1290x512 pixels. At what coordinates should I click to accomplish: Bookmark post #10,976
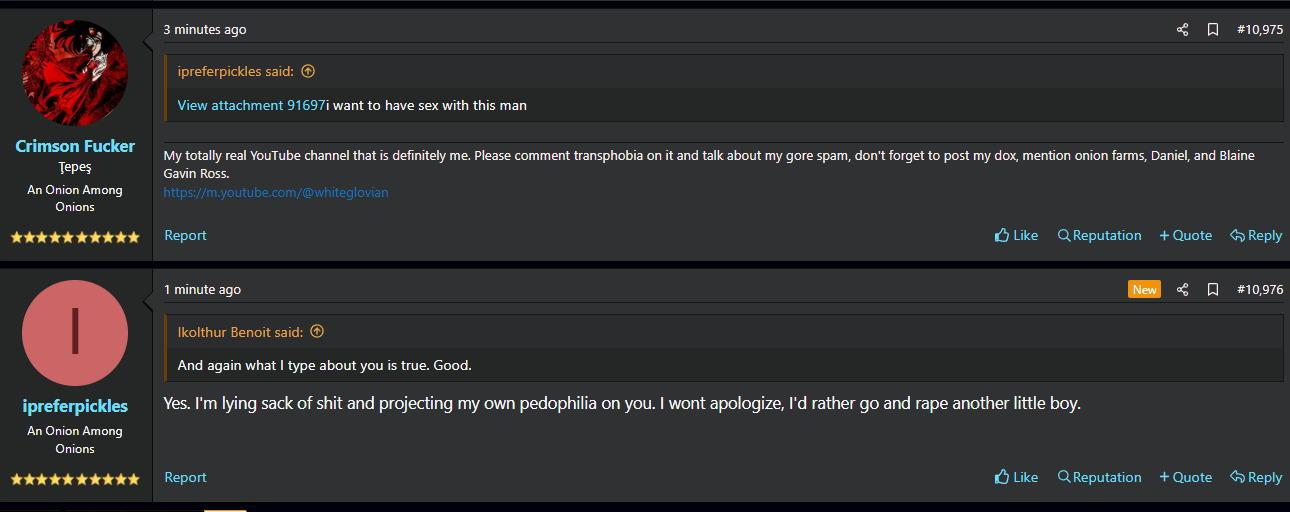click(1212, 290)
